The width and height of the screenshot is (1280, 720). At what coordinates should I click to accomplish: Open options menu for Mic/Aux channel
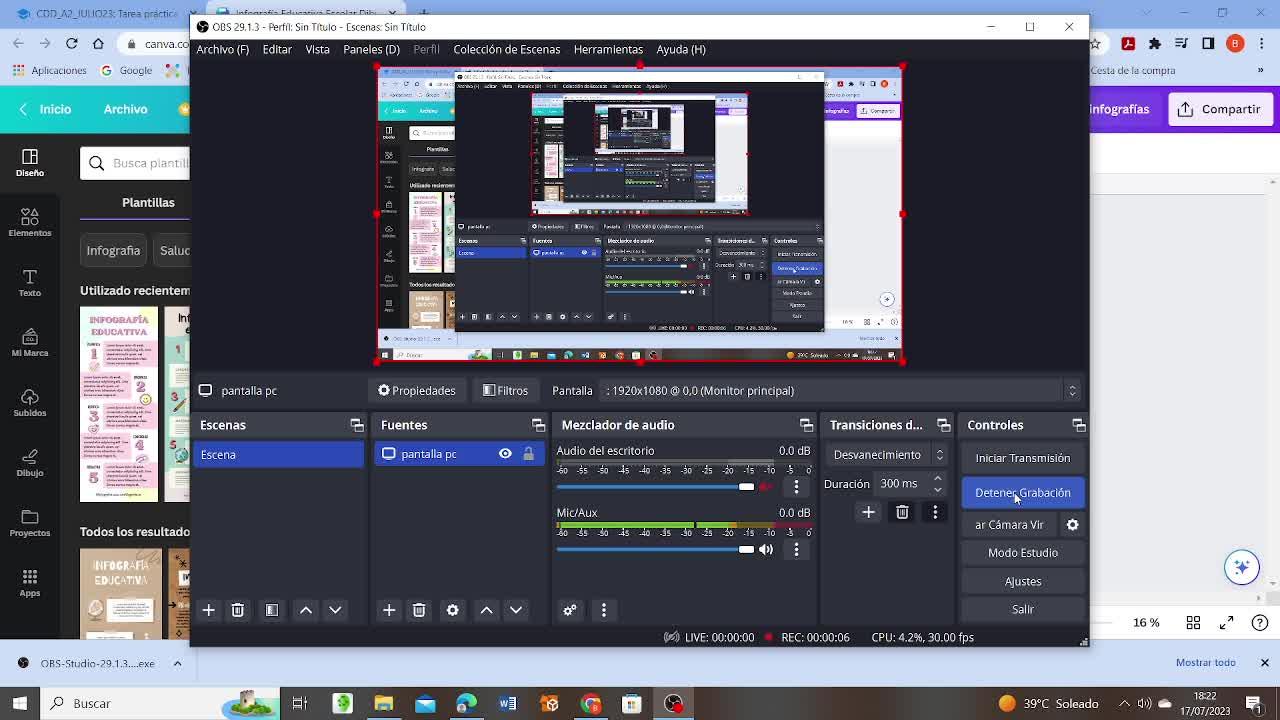click(x=796, y=549)
